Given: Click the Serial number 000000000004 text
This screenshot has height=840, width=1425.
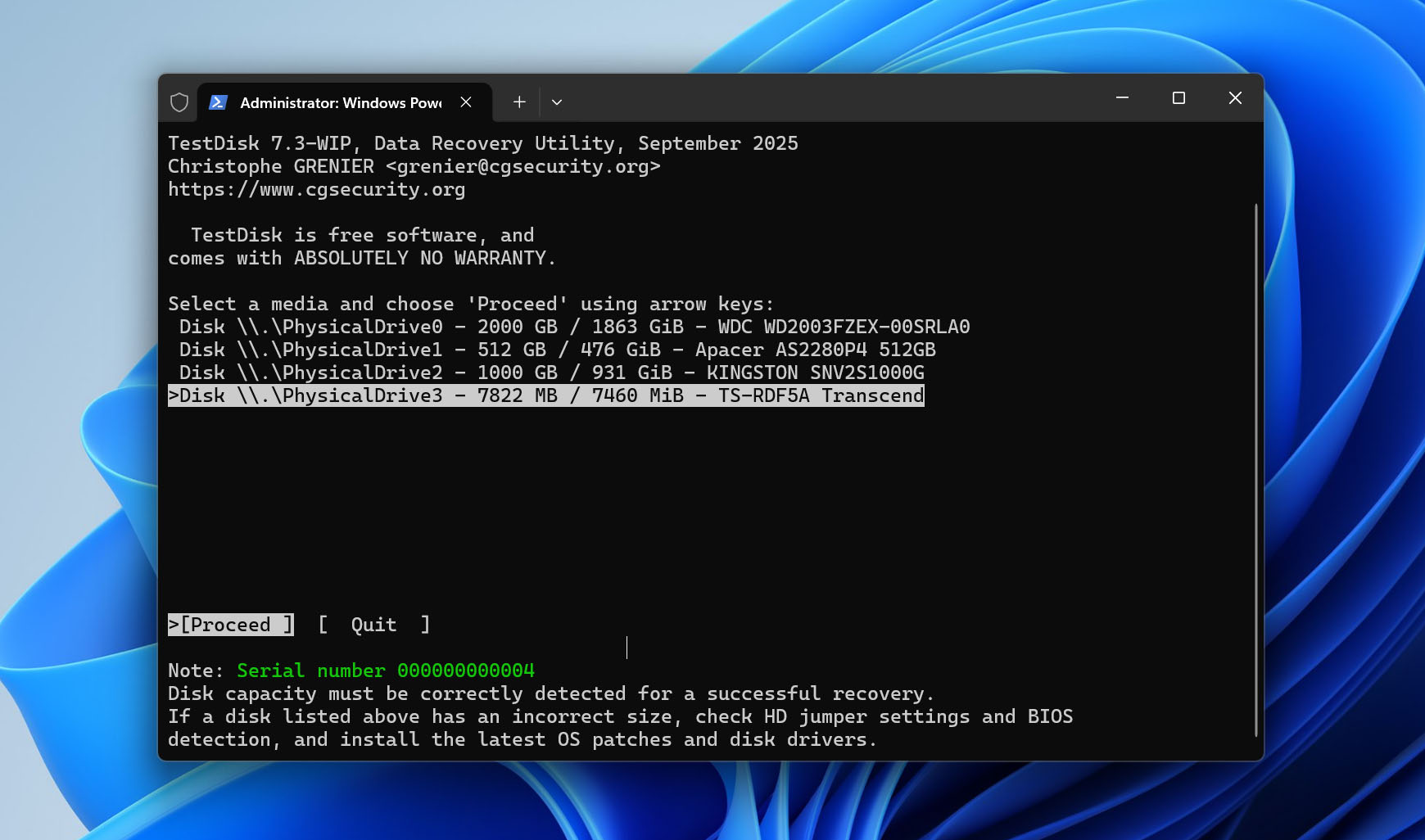Looking at the screenshot, I should [x=386, y=671].
